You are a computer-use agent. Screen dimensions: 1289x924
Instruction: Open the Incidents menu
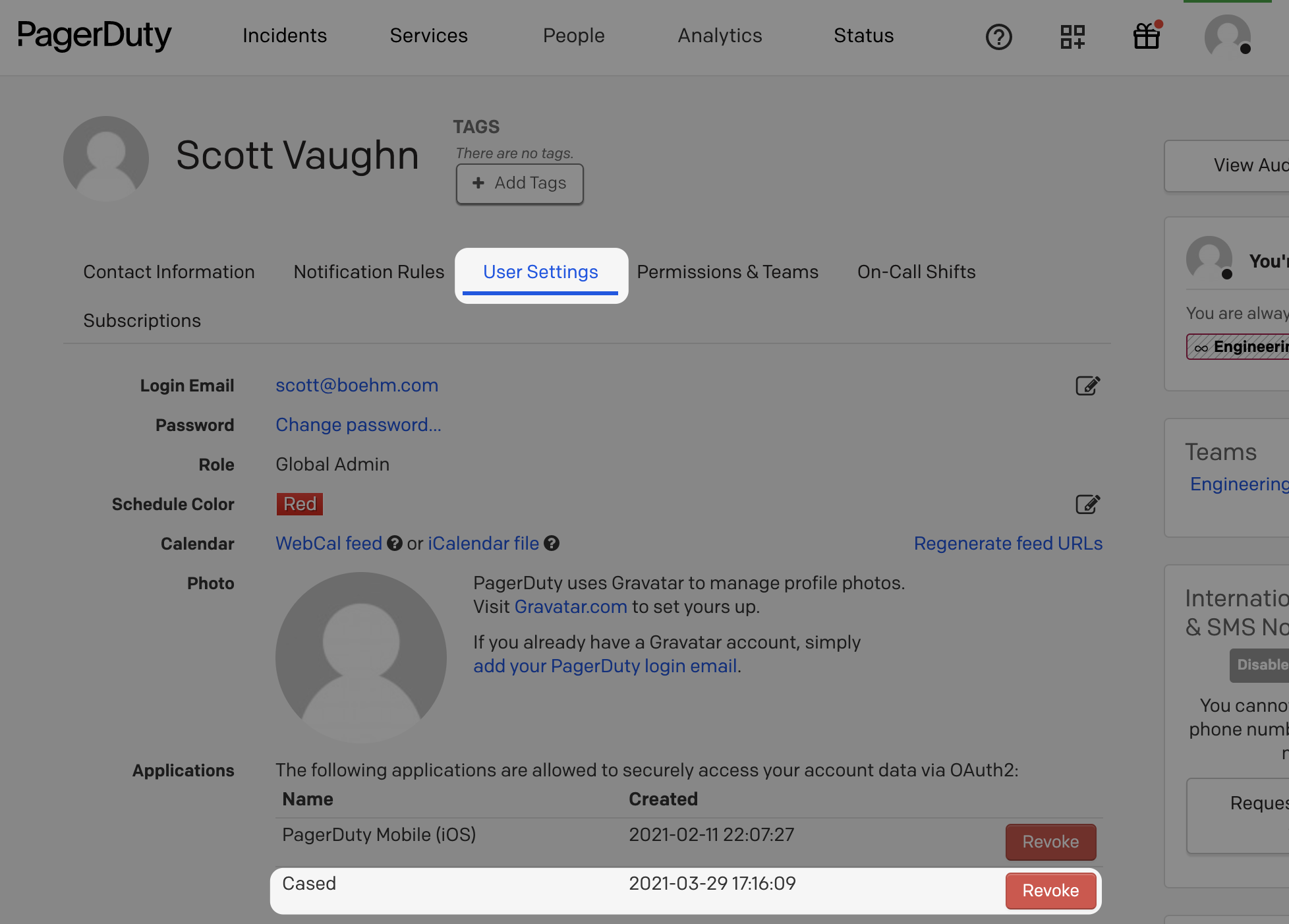click(x=285, y=36)
